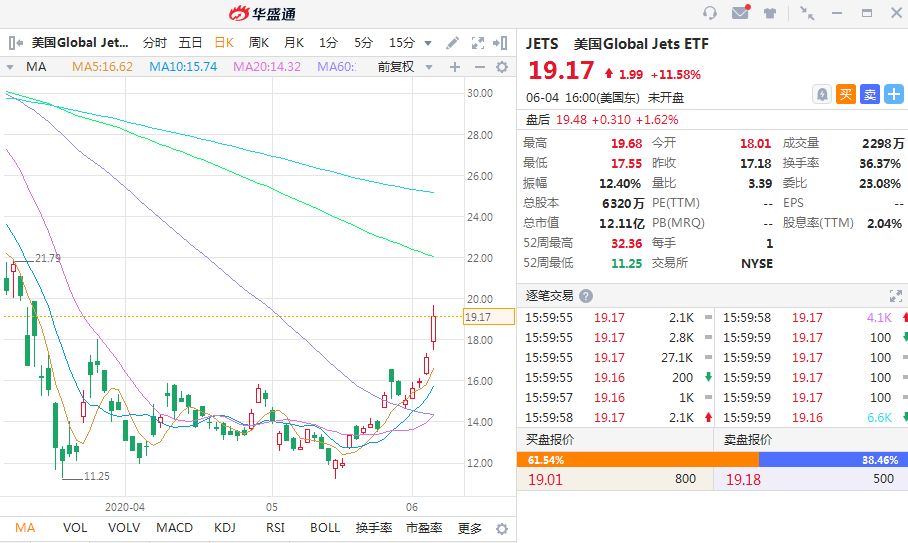Viewport: 908px width, 543px height.
Task: Select the KDJ indicator tab
Action: point(225,528)
